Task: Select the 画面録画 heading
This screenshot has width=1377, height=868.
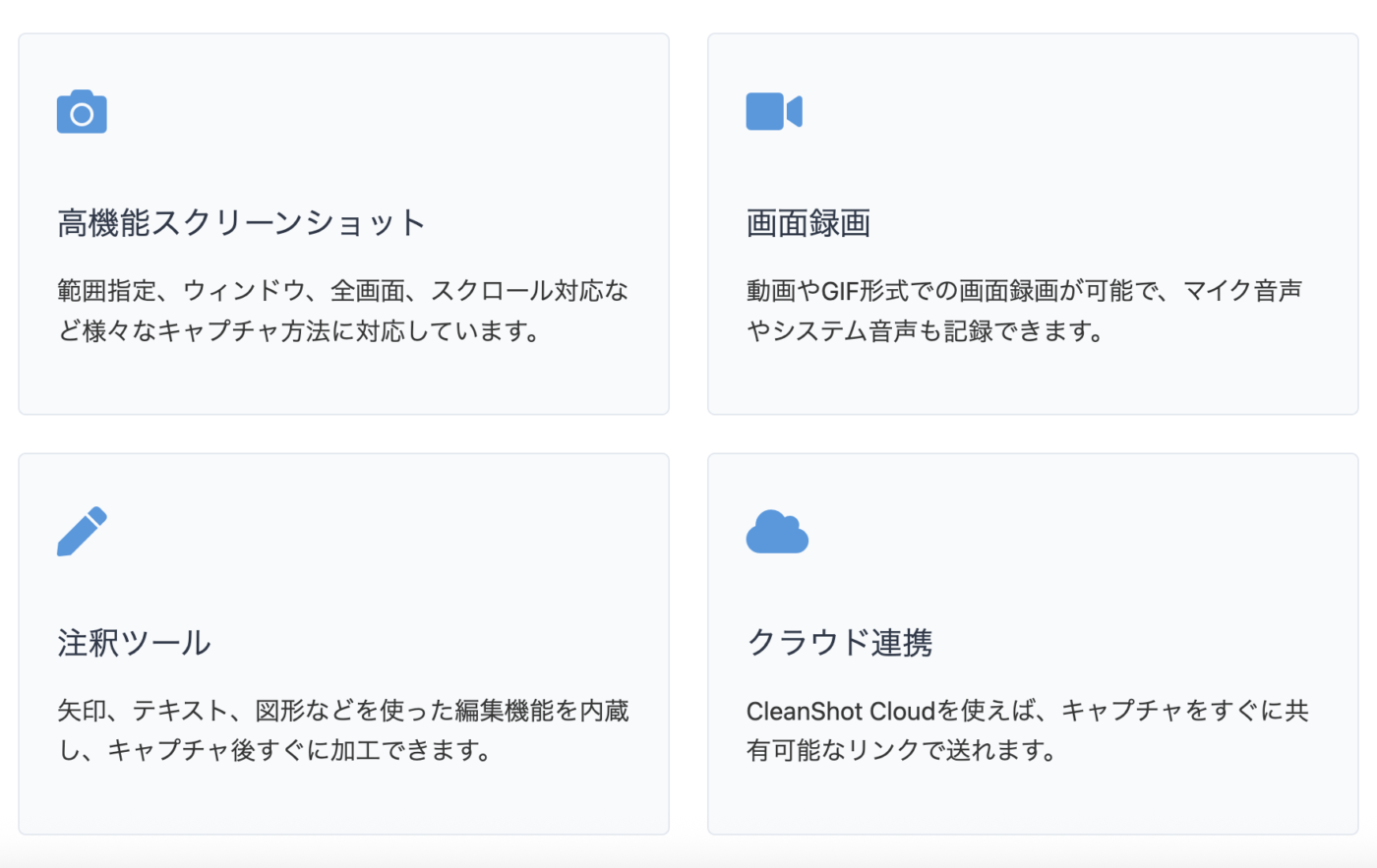Action: click(808, 223)
